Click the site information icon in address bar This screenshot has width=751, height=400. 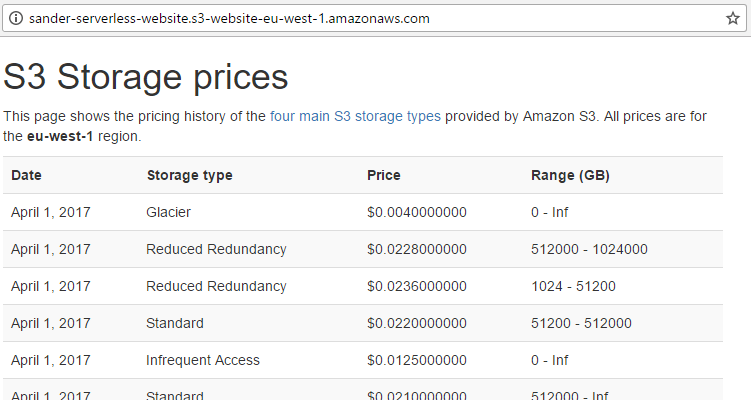[16, 19]
